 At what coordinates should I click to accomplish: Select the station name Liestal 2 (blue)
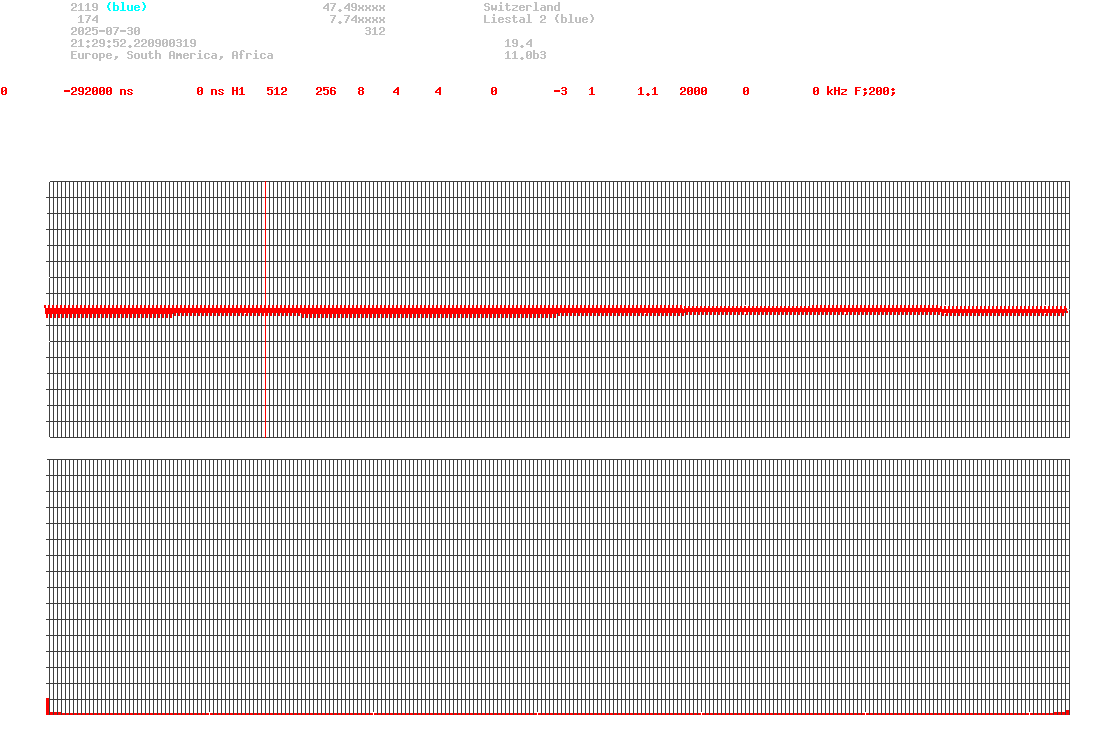(x=538, y=20)
